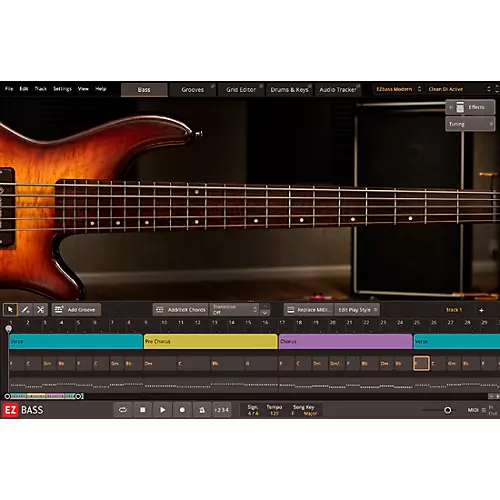Screen dimensions: 500x500
Task: Click the stepper arrows beside EZbass Modern
Action: pos(419,89)
